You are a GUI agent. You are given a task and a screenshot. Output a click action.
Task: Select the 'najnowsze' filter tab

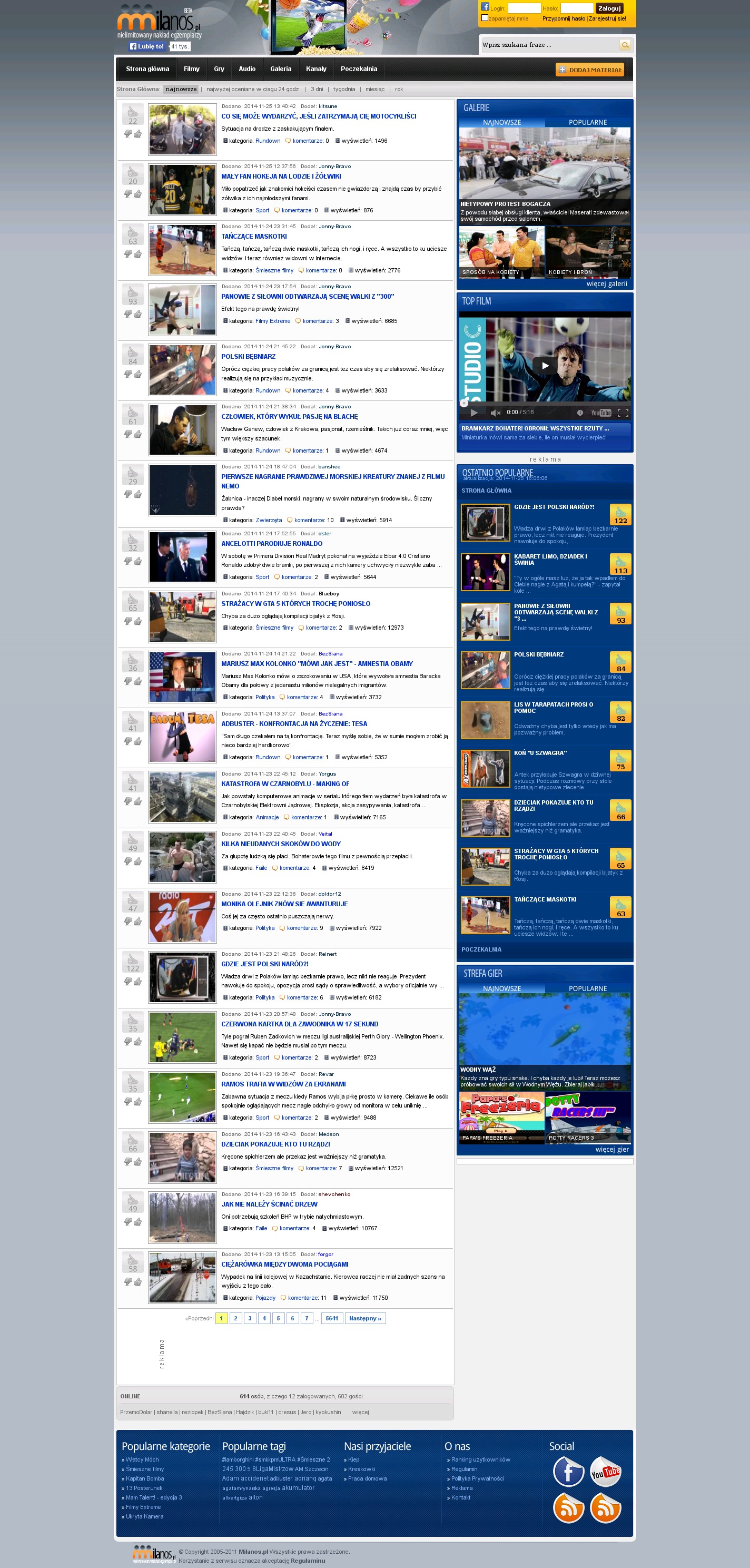[x=181, y=90]
